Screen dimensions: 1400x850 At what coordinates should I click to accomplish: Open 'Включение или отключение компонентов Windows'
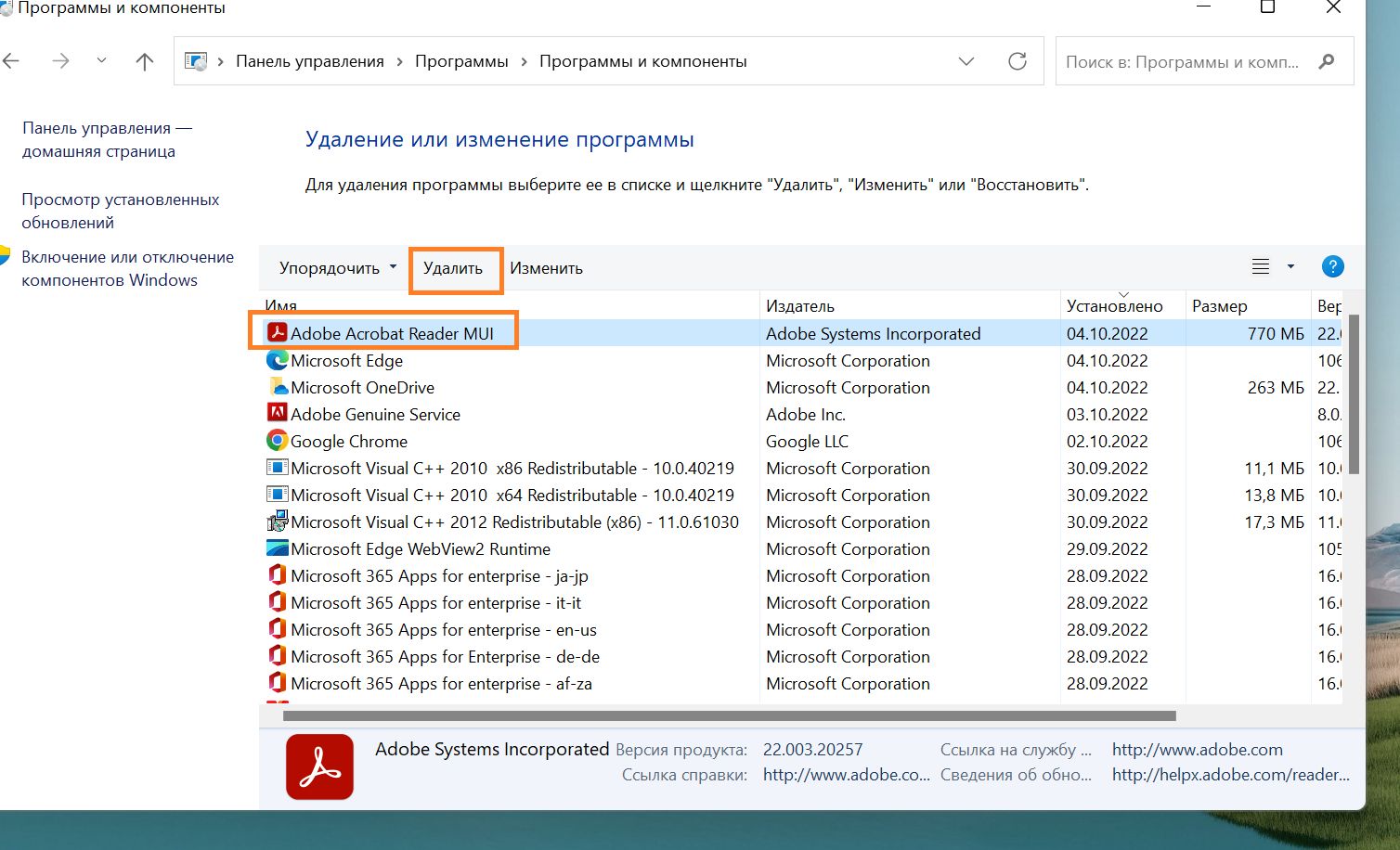[x=127, y=269]
